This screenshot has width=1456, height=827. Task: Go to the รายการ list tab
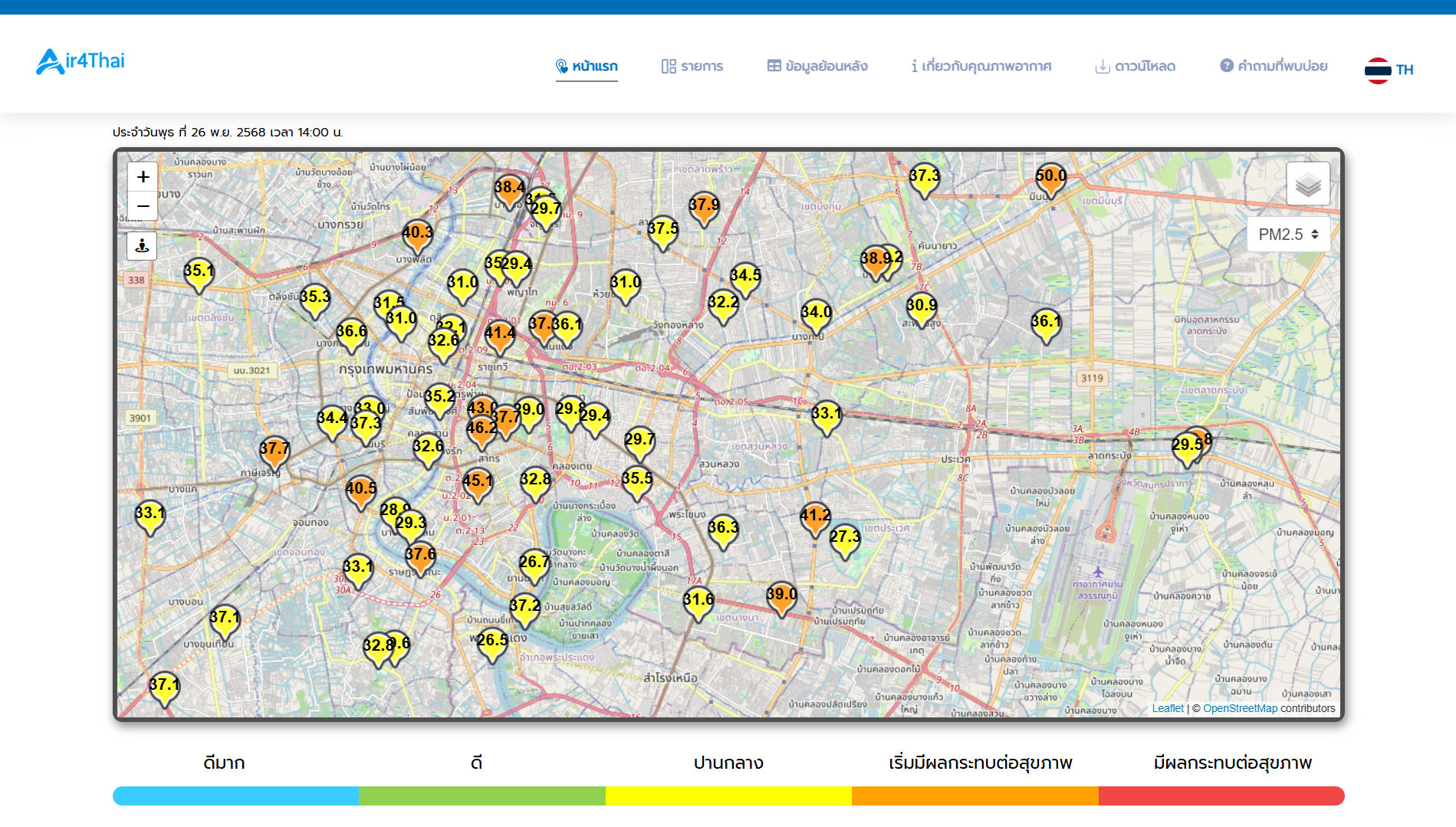tap(692, 67)
